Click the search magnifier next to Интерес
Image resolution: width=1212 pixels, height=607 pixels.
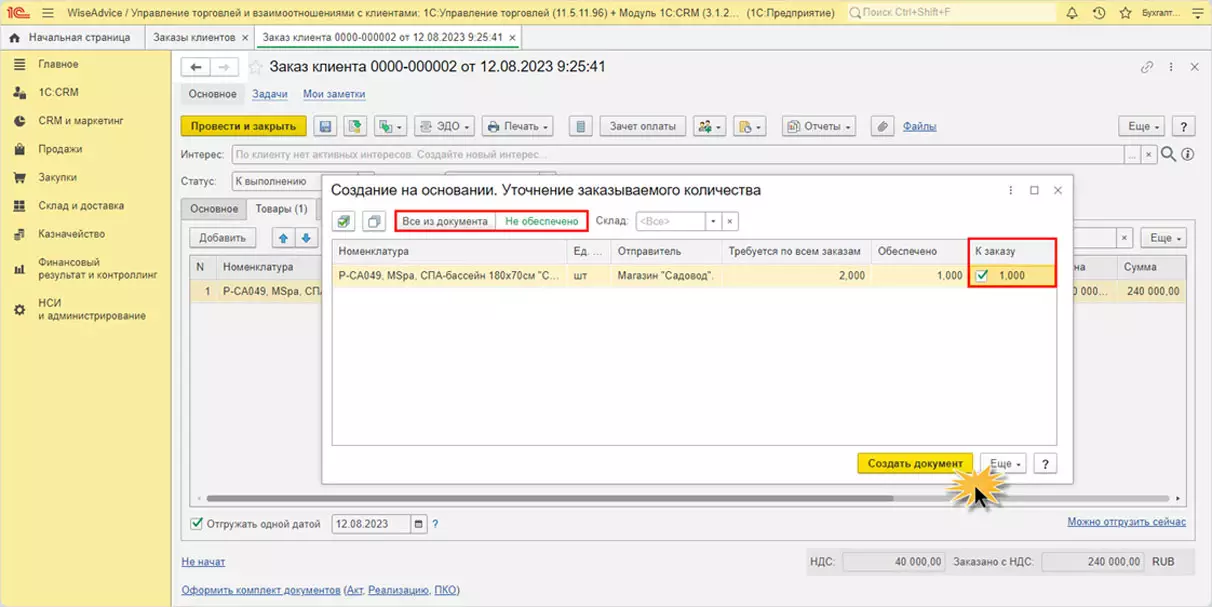[x=1166, y=155]
